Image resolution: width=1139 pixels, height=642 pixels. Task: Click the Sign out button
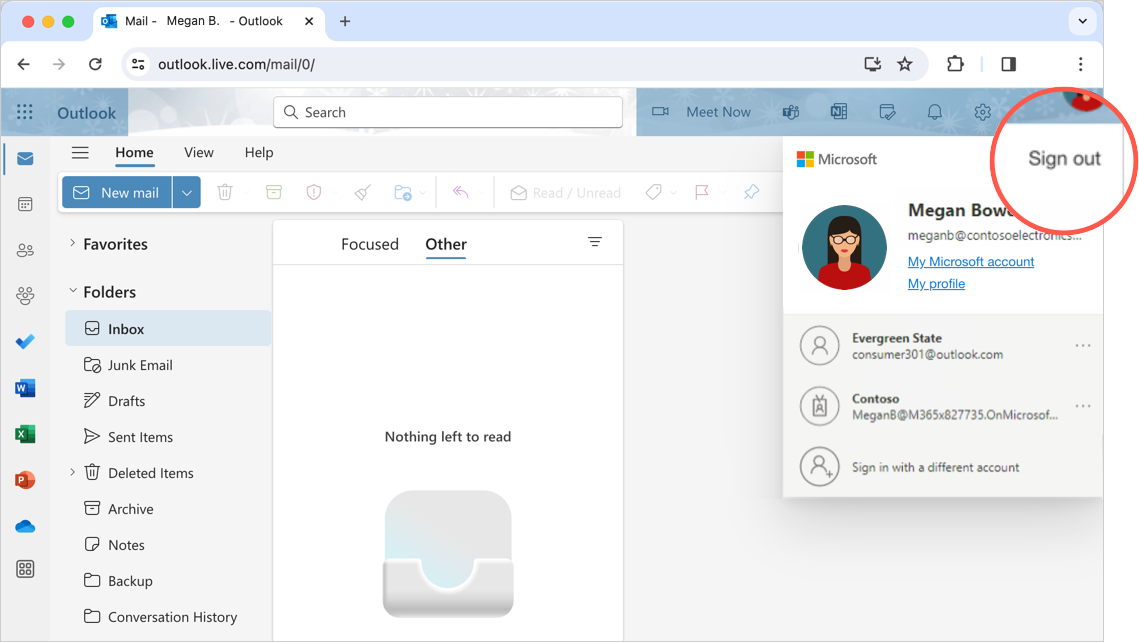1063,158
